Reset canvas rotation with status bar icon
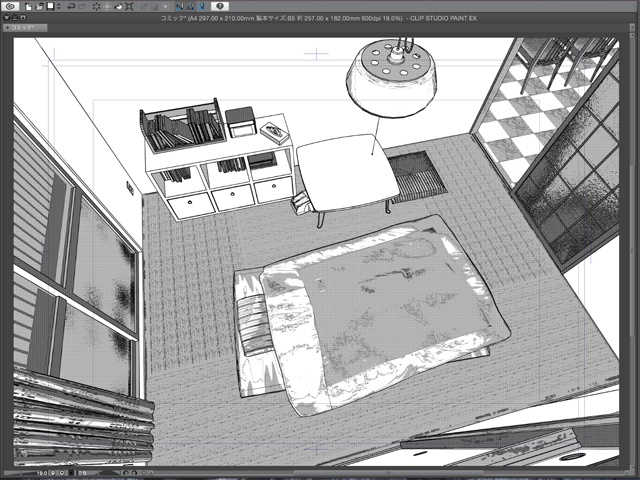This screenshot has width=640, height=480. coord(144,473)
